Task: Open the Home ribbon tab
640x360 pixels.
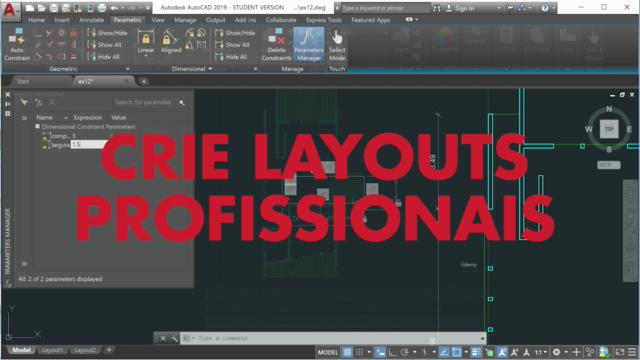Action: [x=36, y=20]
